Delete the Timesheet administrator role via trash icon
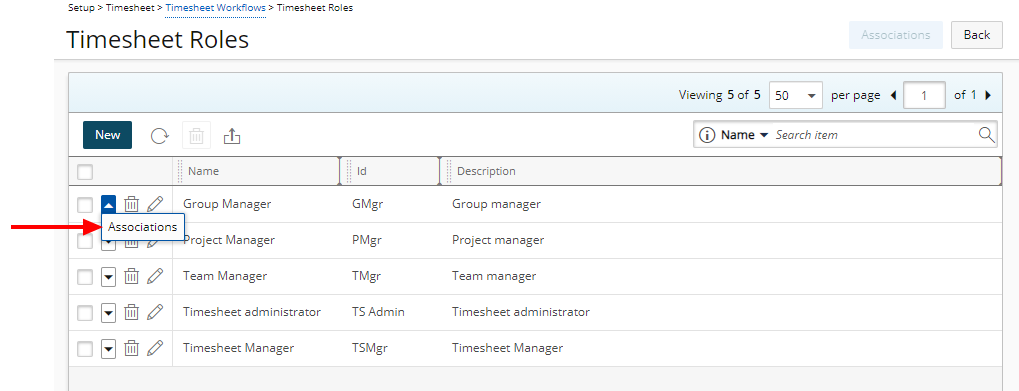This screenshot has width=1019, height=391. [132, 312]
